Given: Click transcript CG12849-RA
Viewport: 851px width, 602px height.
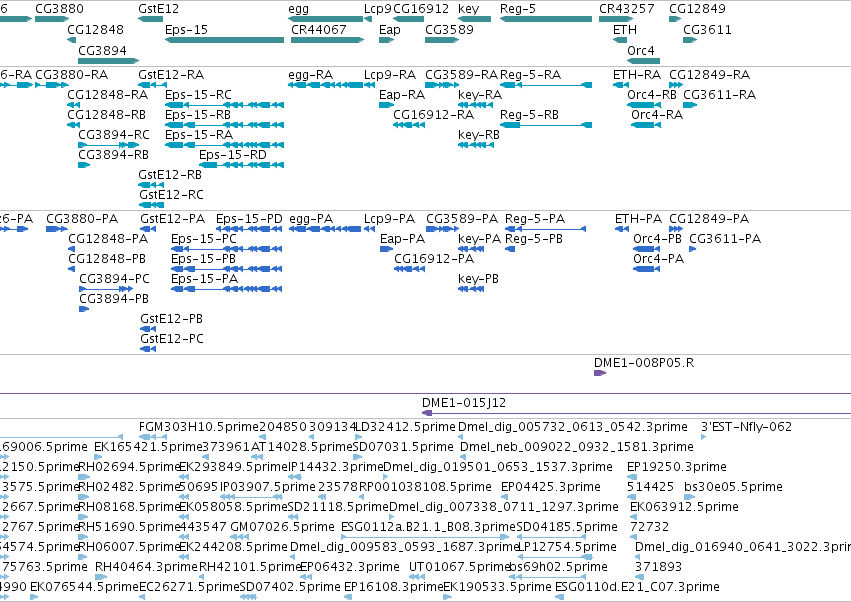Looking at the screenshot, I should pyautogui.click(x=709, y=74).
